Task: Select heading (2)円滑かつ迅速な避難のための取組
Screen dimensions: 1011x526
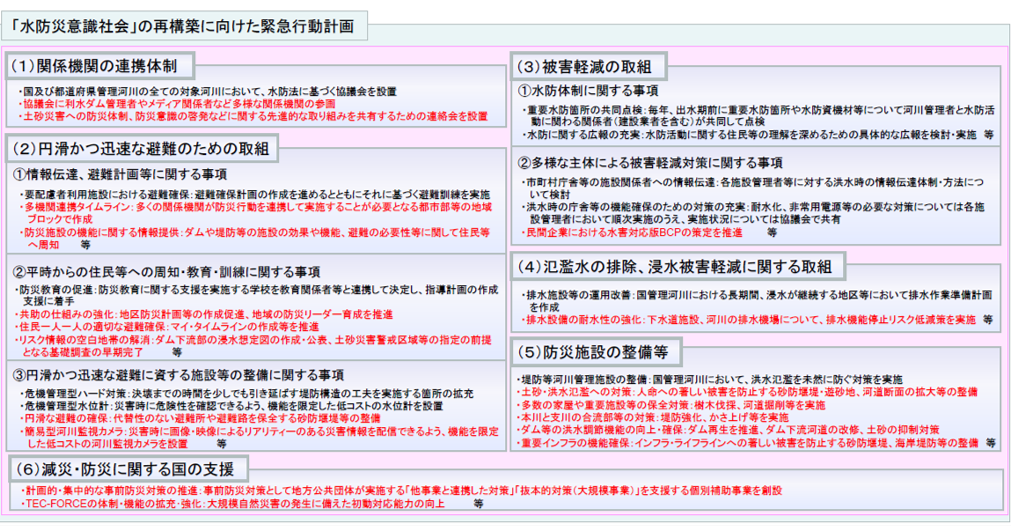Action: coord(142,149)
